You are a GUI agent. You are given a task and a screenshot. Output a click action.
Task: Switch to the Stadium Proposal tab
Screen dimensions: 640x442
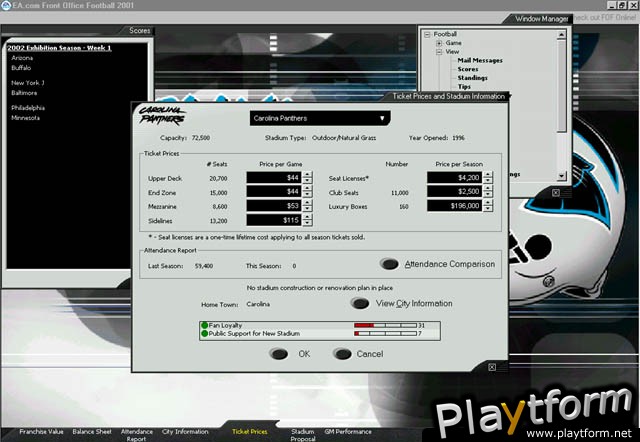click(x=303, y=435)
